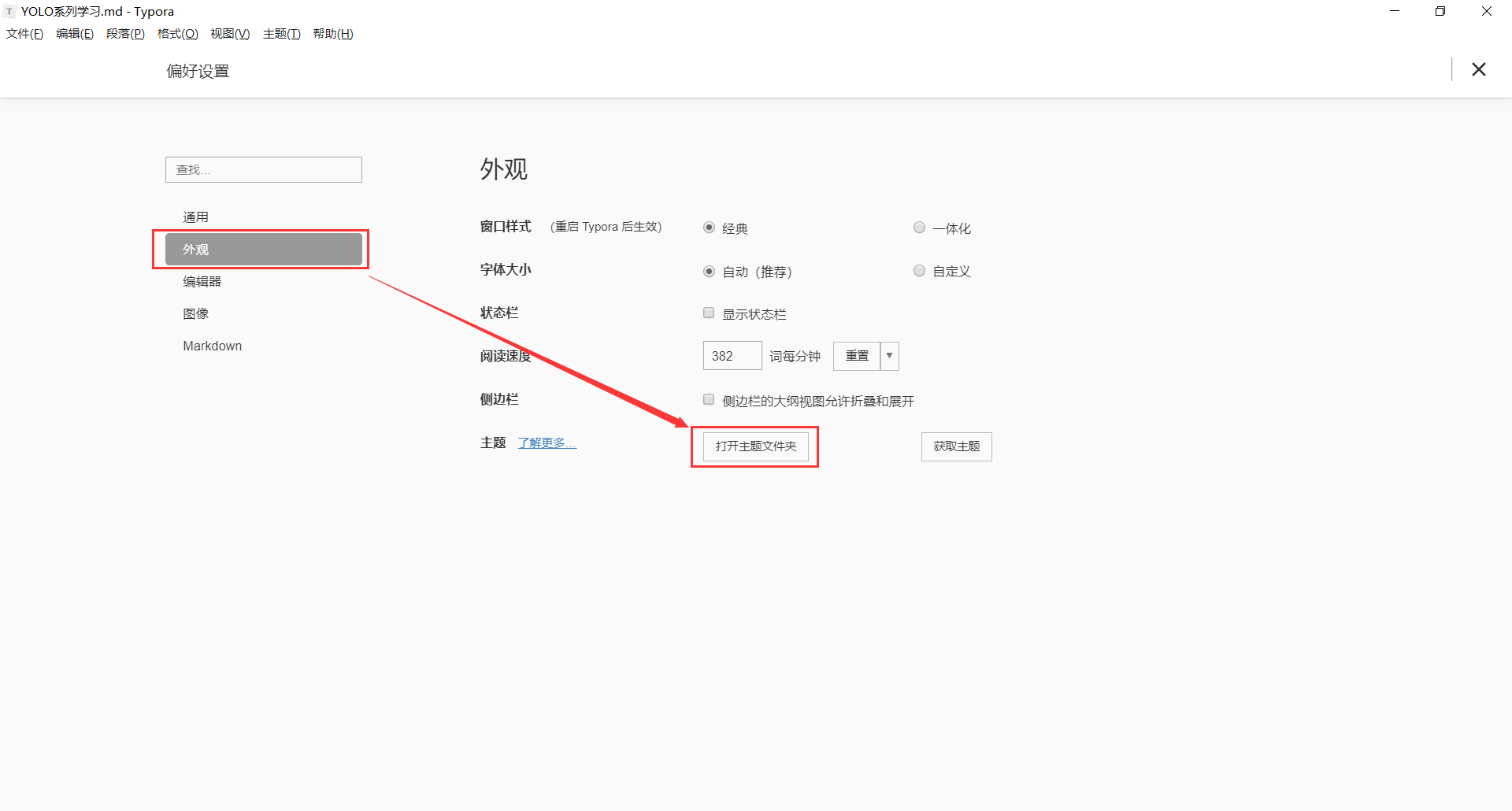This screenshot has height=811, width=1512.
Task: Click the 查找 search field in preferences
Action: (x=264, y=169)
